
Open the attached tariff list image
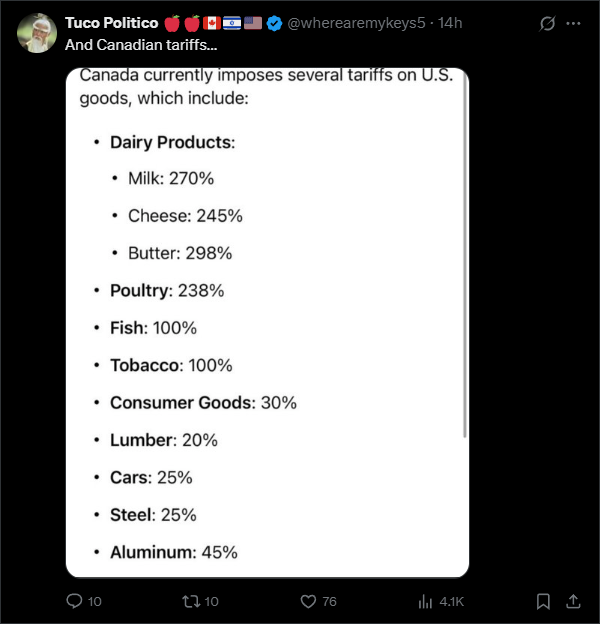coord(267,322)
